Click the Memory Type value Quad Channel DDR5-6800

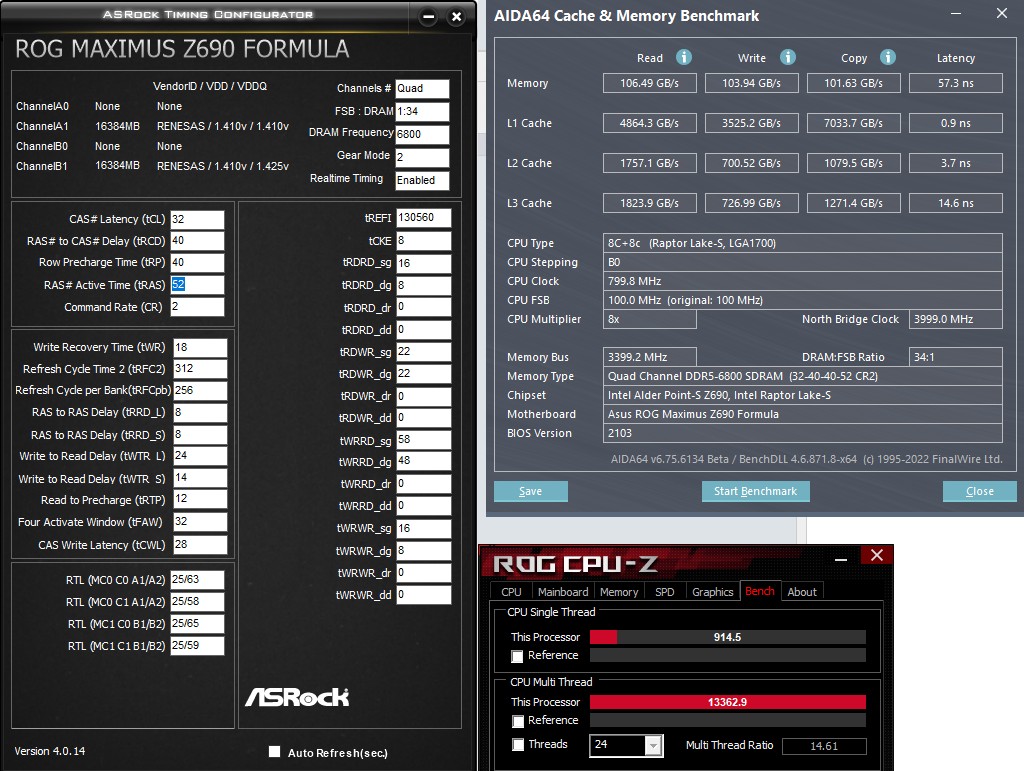(x=803, y=376)
